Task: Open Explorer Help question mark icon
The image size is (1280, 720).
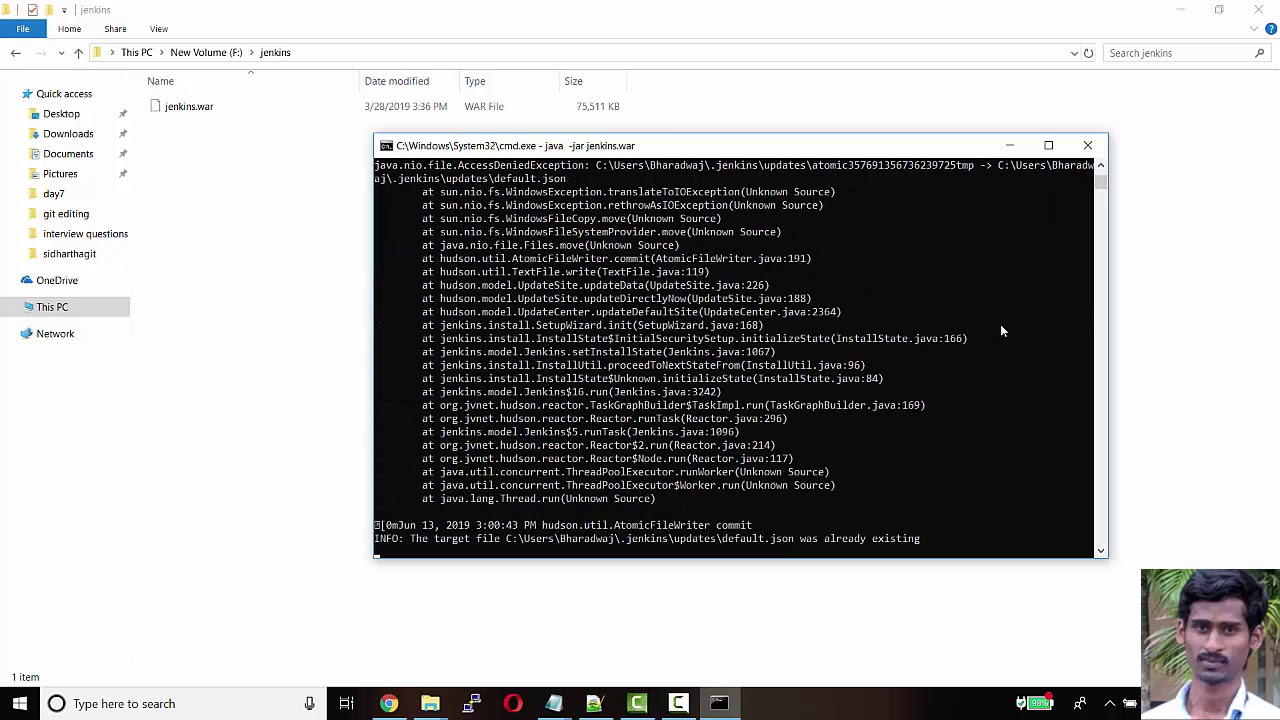Action: tap(1270, 29)
